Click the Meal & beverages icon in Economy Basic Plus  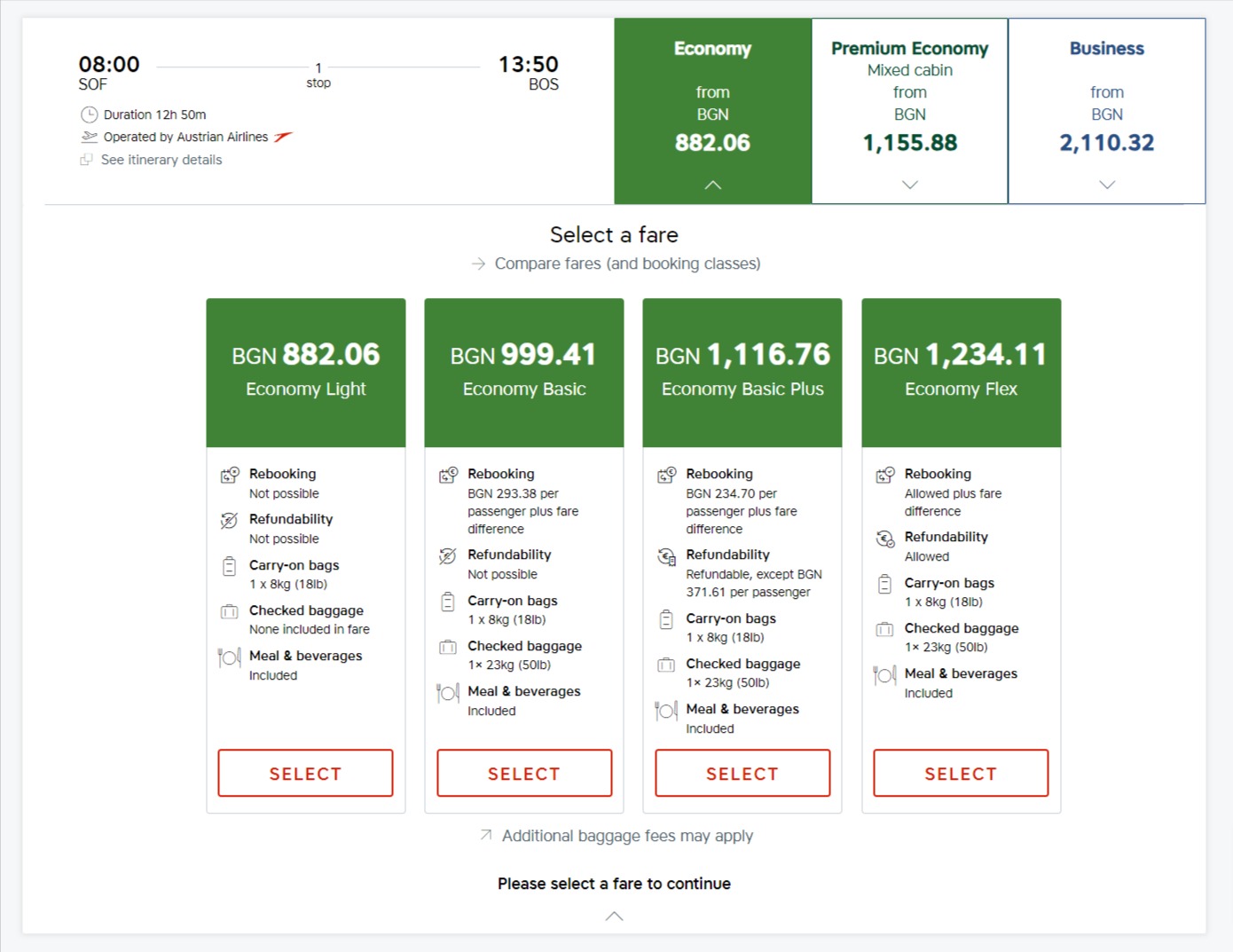(665, 711)
